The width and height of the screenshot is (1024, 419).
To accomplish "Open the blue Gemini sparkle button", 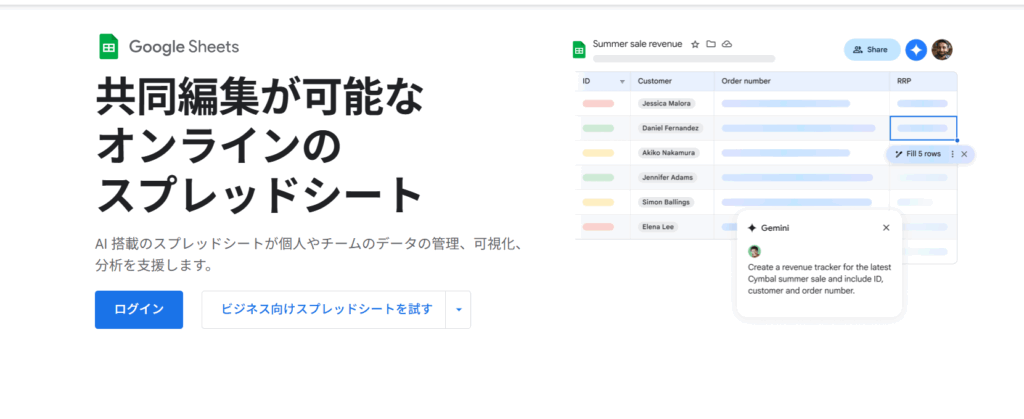I will 916,50.
